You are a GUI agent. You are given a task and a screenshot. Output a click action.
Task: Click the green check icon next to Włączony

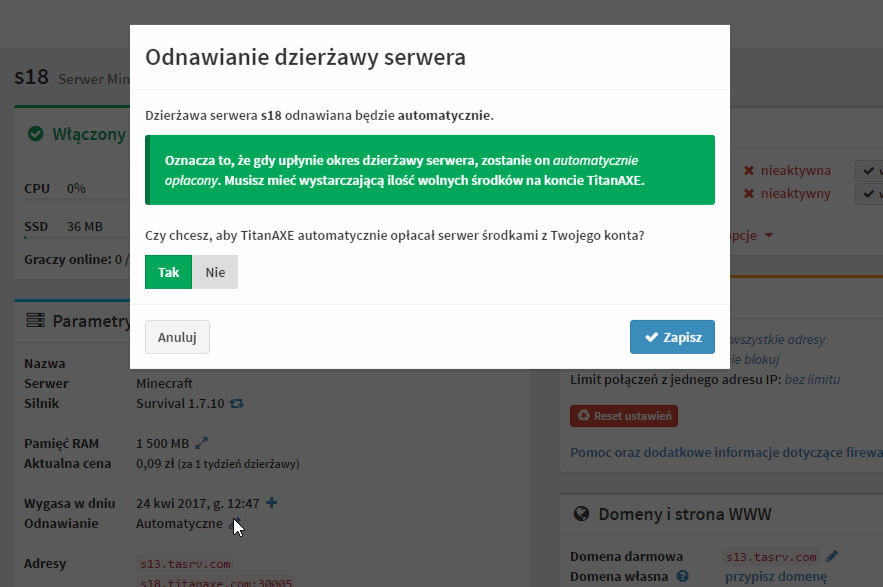coord(35,134)
